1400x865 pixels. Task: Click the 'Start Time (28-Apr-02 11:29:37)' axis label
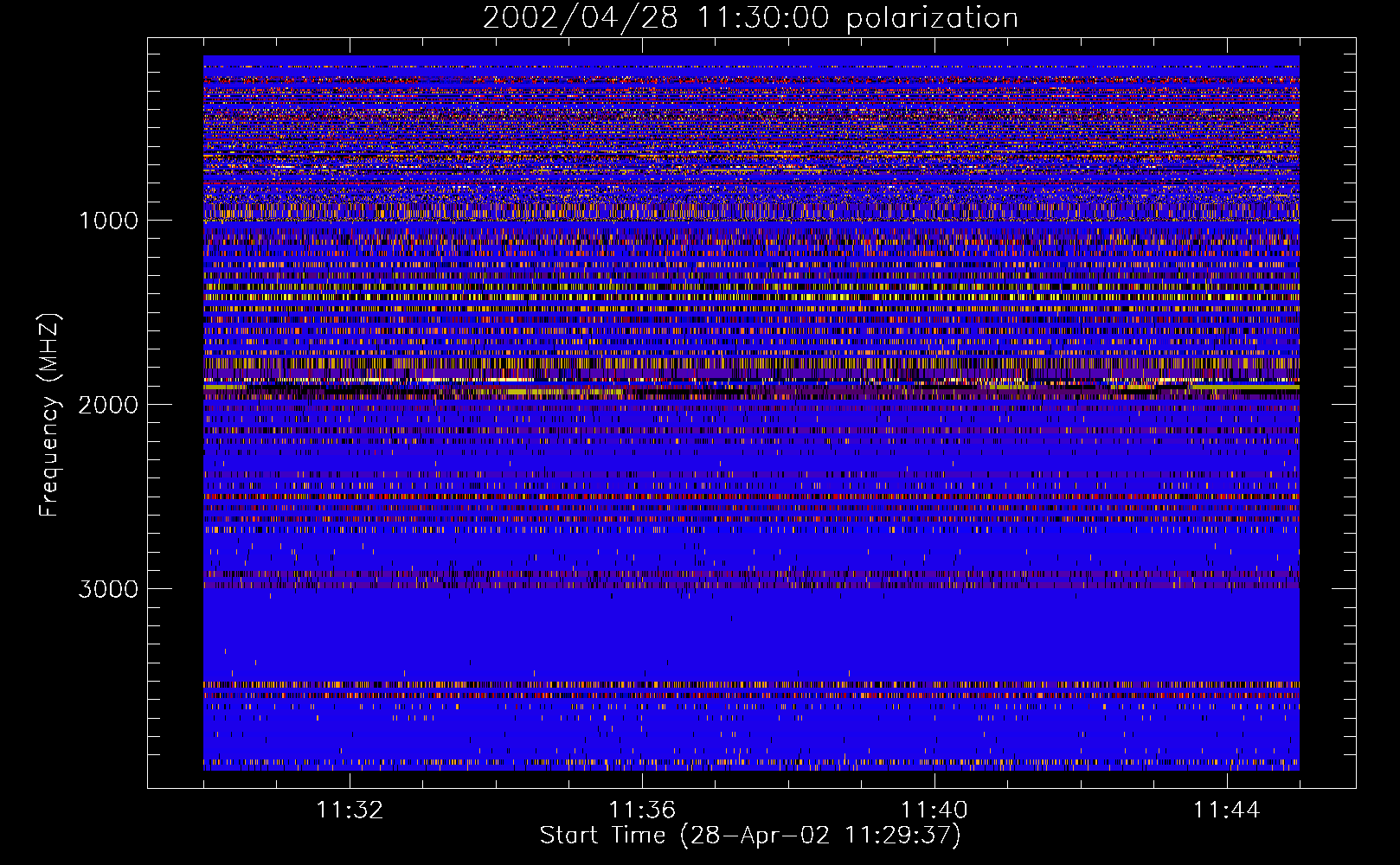pos(750,836)
